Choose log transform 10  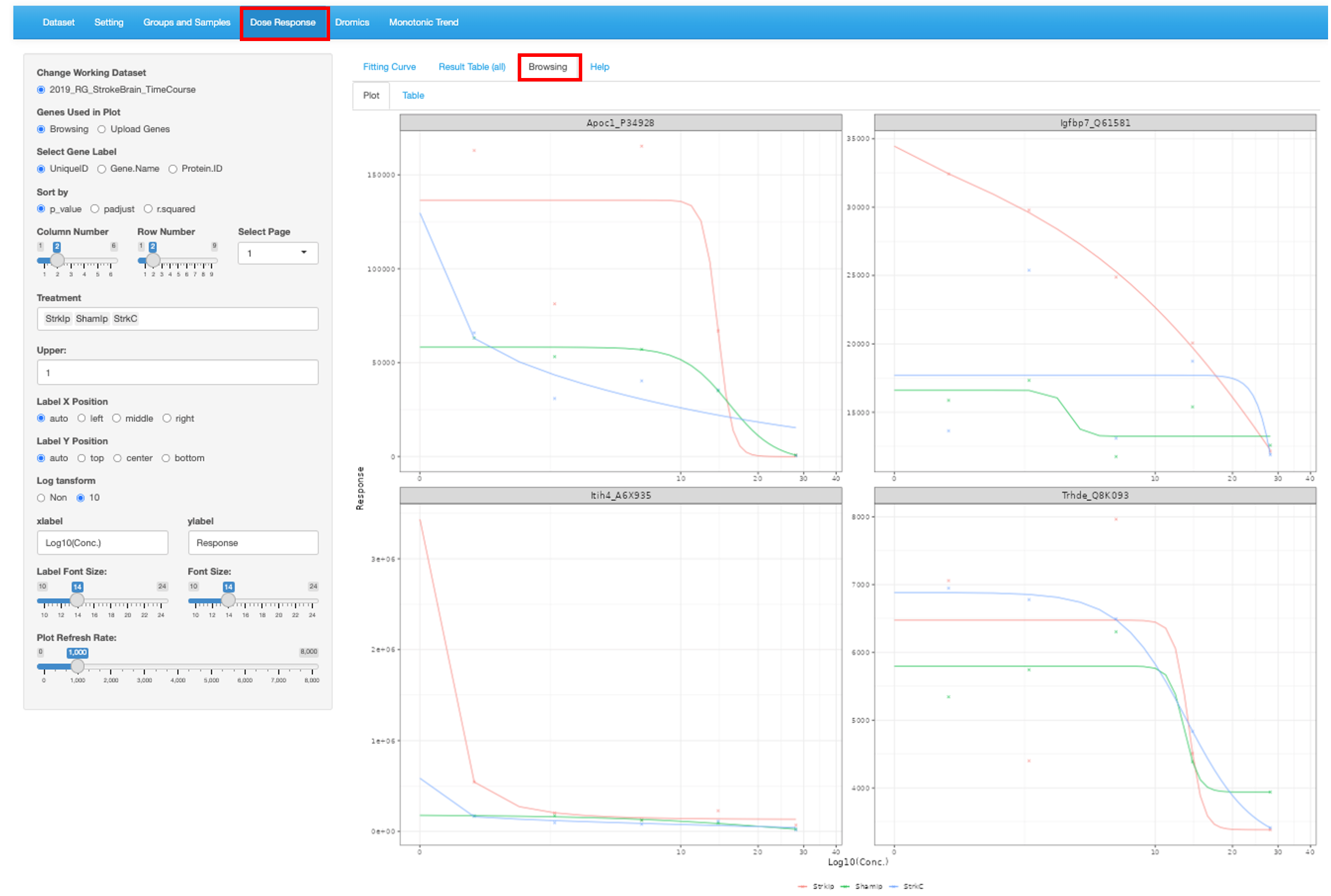(80, 498)
